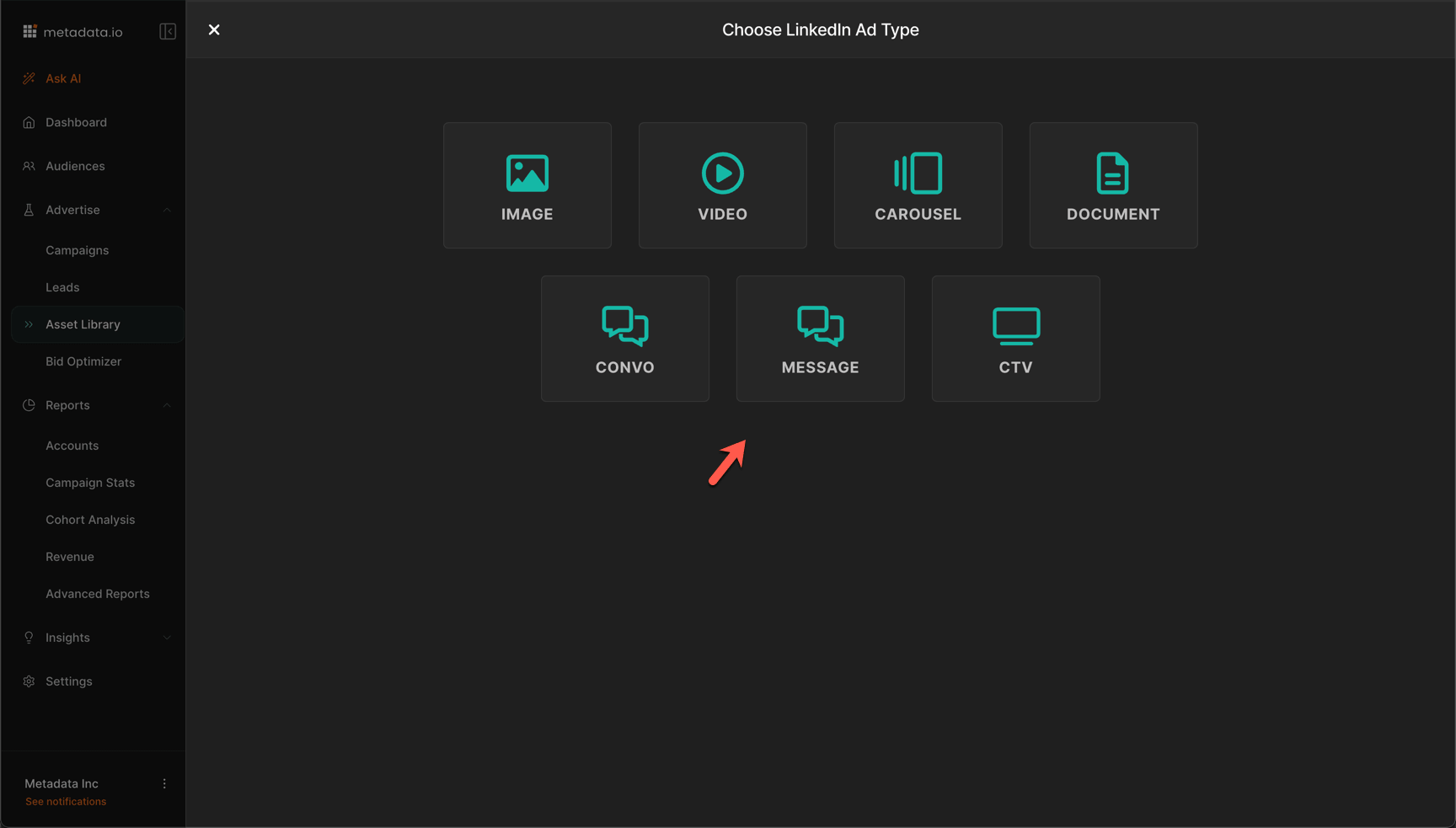The width and height of the screenshot is (1456, 828).
Task: Open Campaigns under Advertise
Action: tap(77, 250)
